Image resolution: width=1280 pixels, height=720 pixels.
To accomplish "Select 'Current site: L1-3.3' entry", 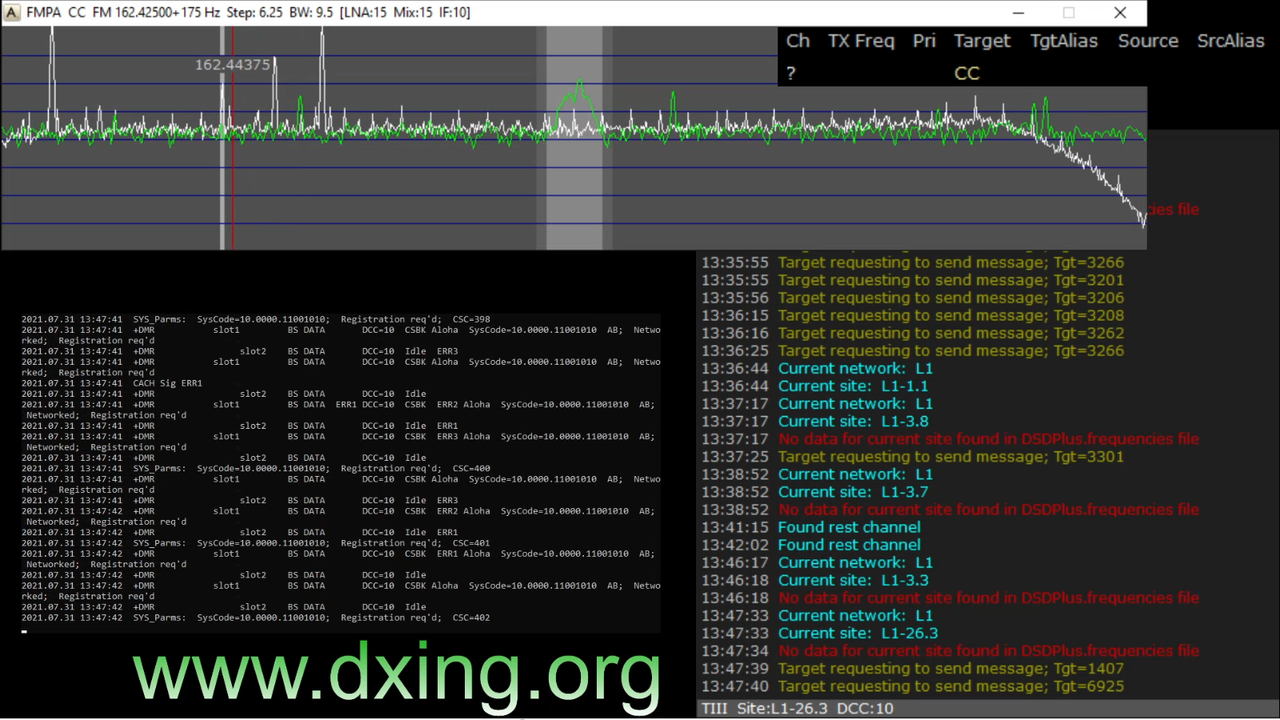I will (815, 581).
